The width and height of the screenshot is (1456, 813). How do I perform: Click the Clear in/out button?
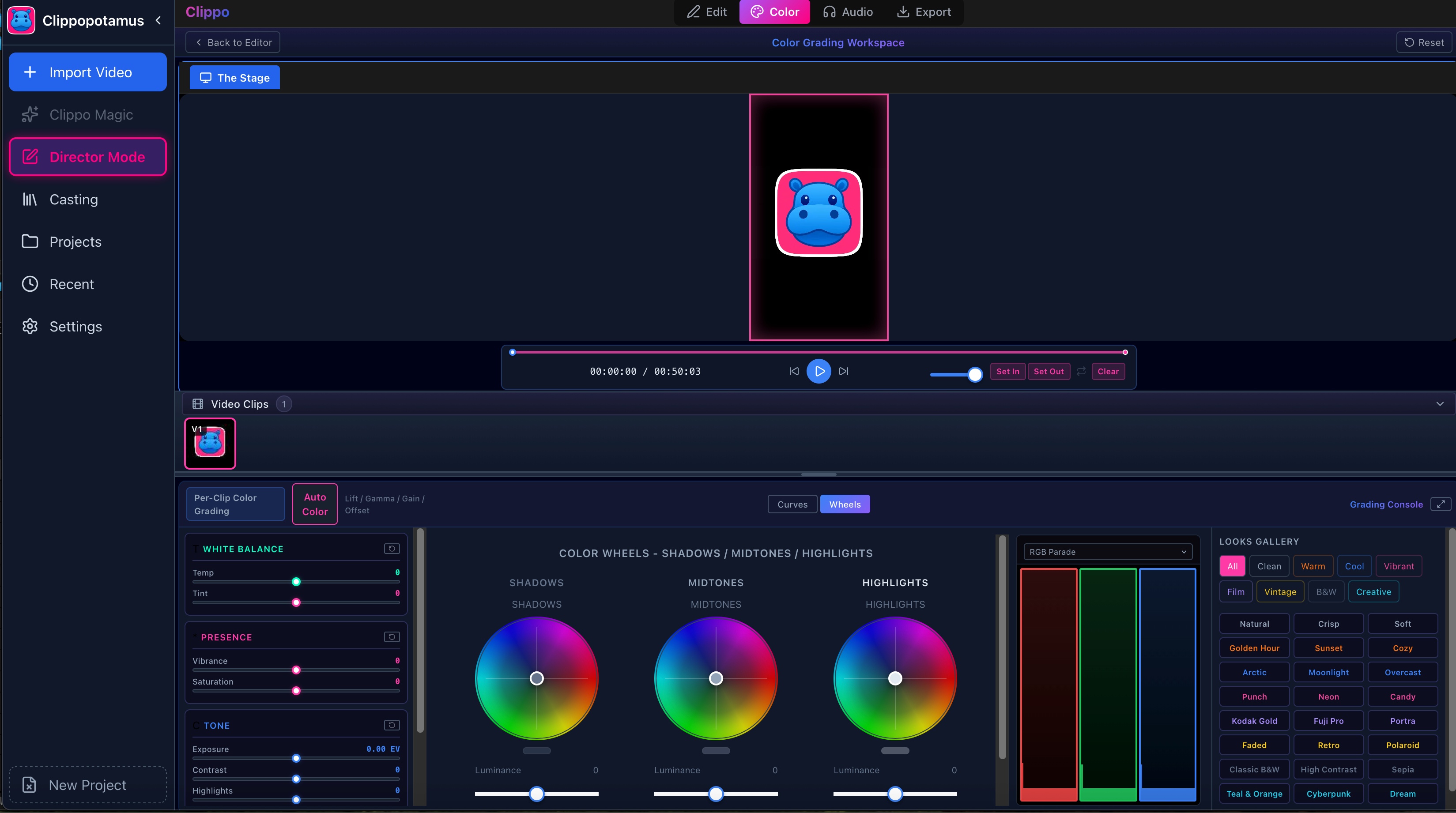pos(1108,371)
